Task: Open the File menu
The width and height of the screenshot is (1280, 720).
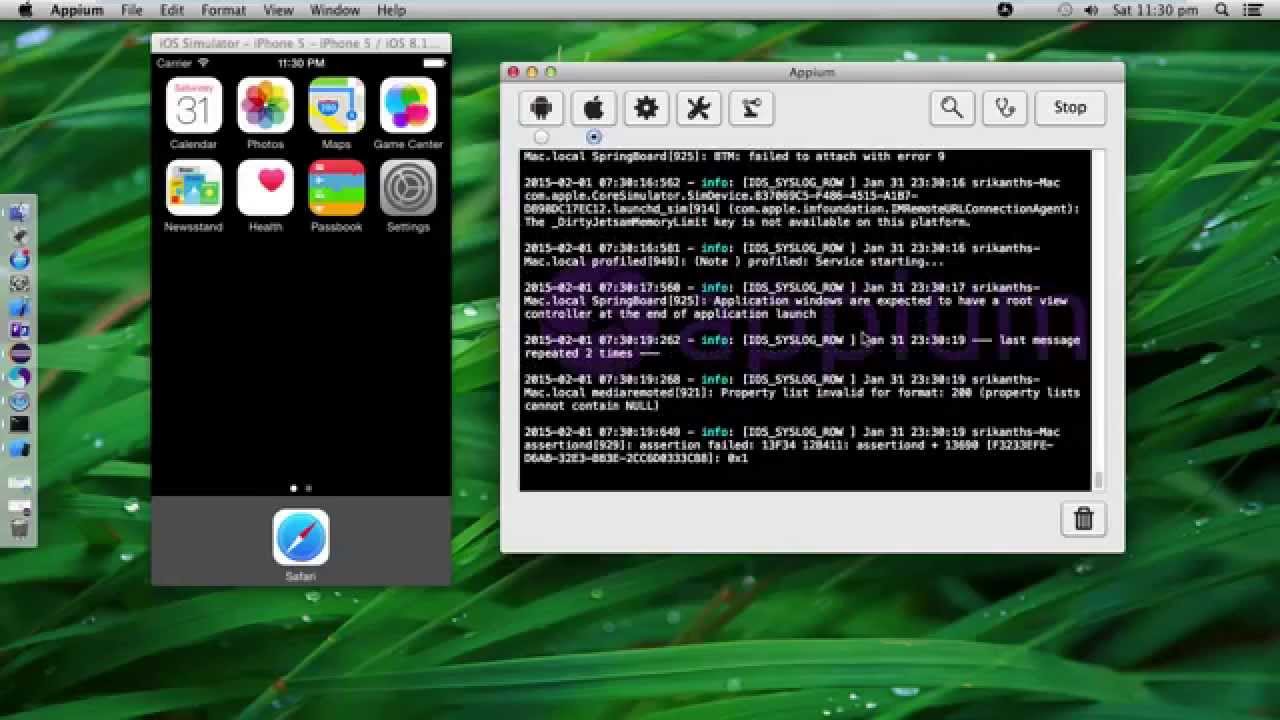Action: [131, 10]
